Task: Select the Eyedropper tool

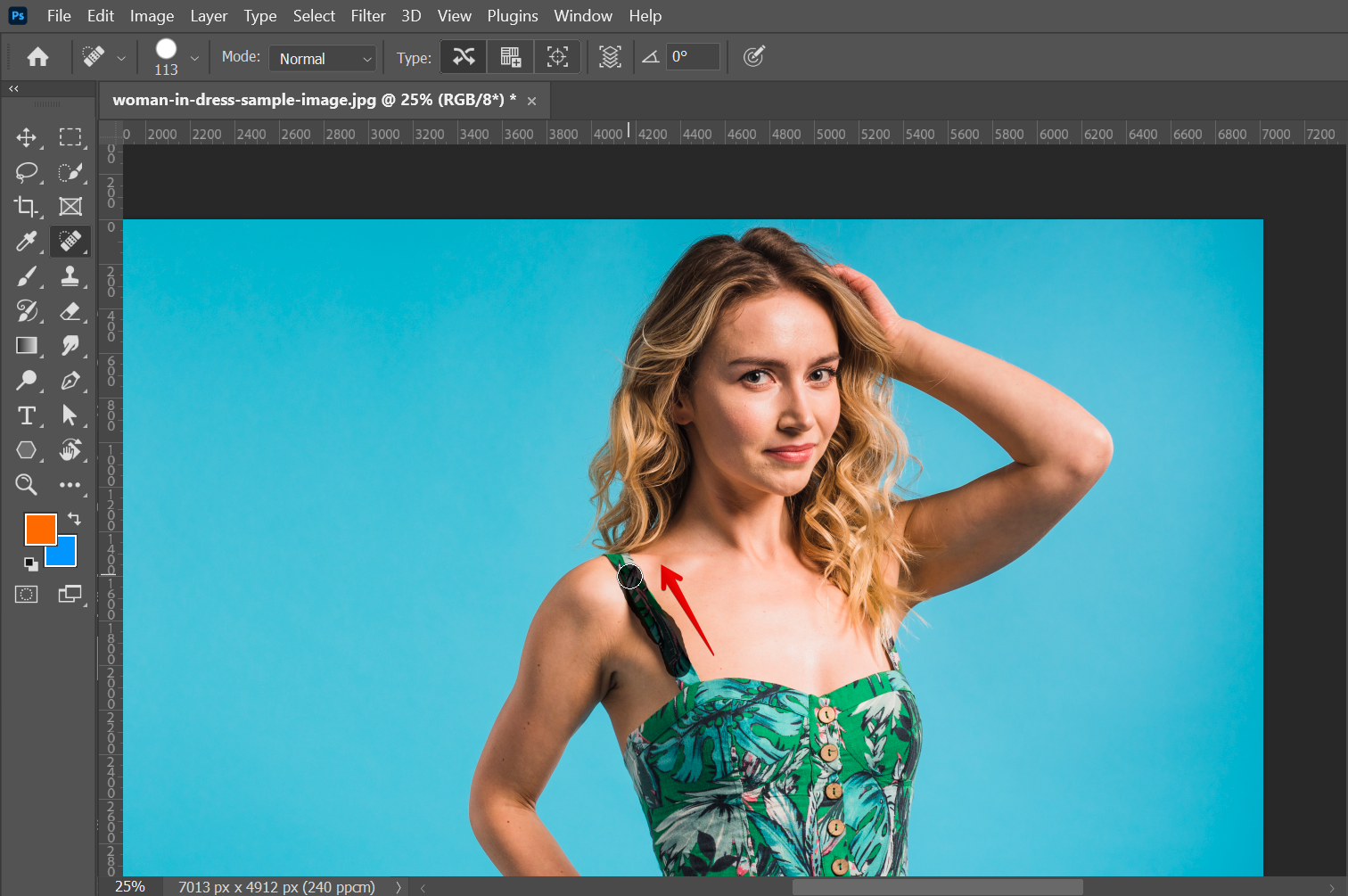Action: [26, 242]
